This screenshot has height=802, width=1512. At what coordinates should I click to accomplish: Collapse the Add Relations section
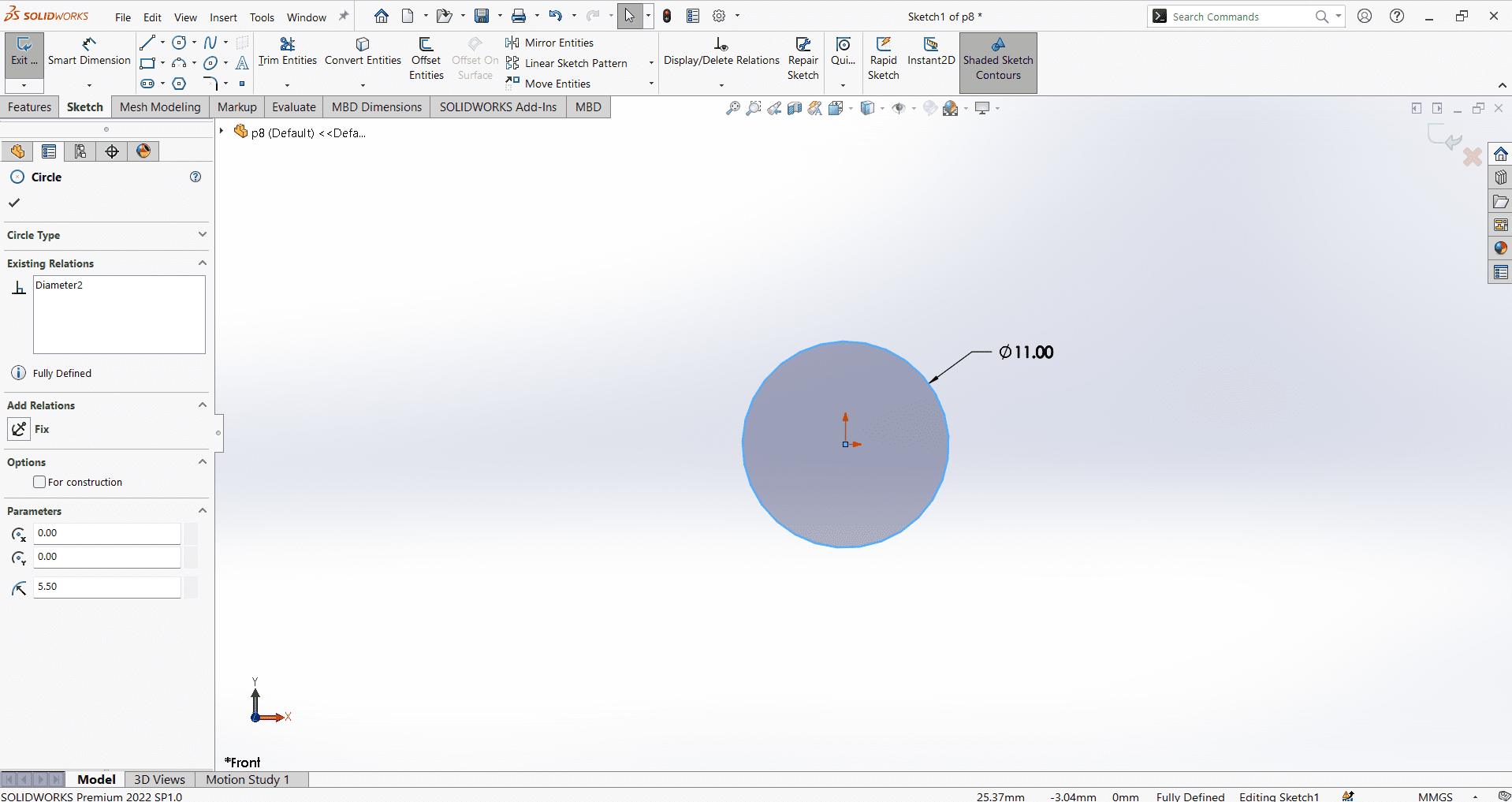pos(203,405)
